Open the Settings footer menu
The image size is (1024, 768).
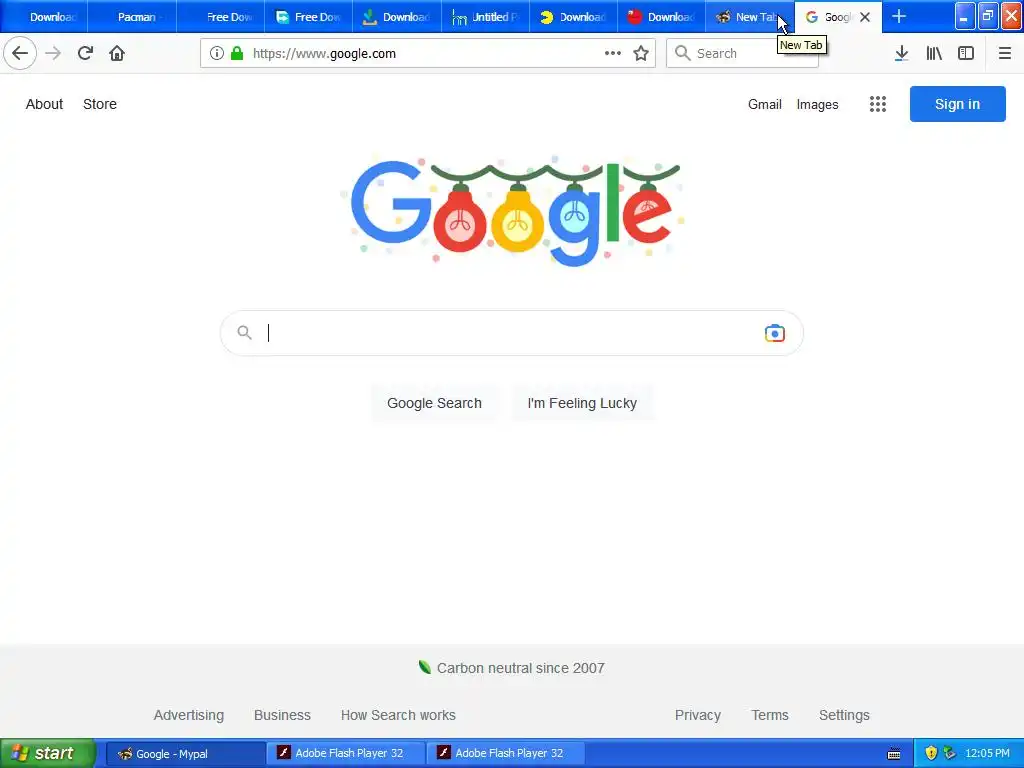[x=844, y=715]
